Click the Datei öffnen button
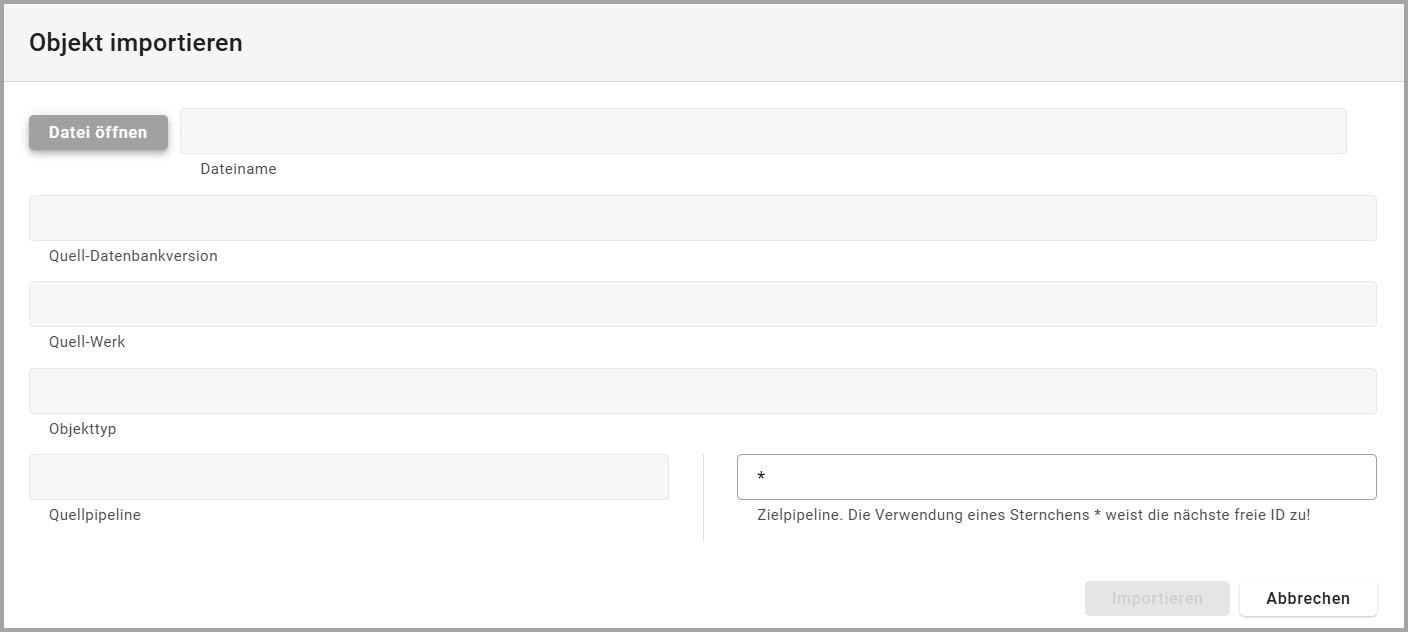1408x632 pixels. 98,132
